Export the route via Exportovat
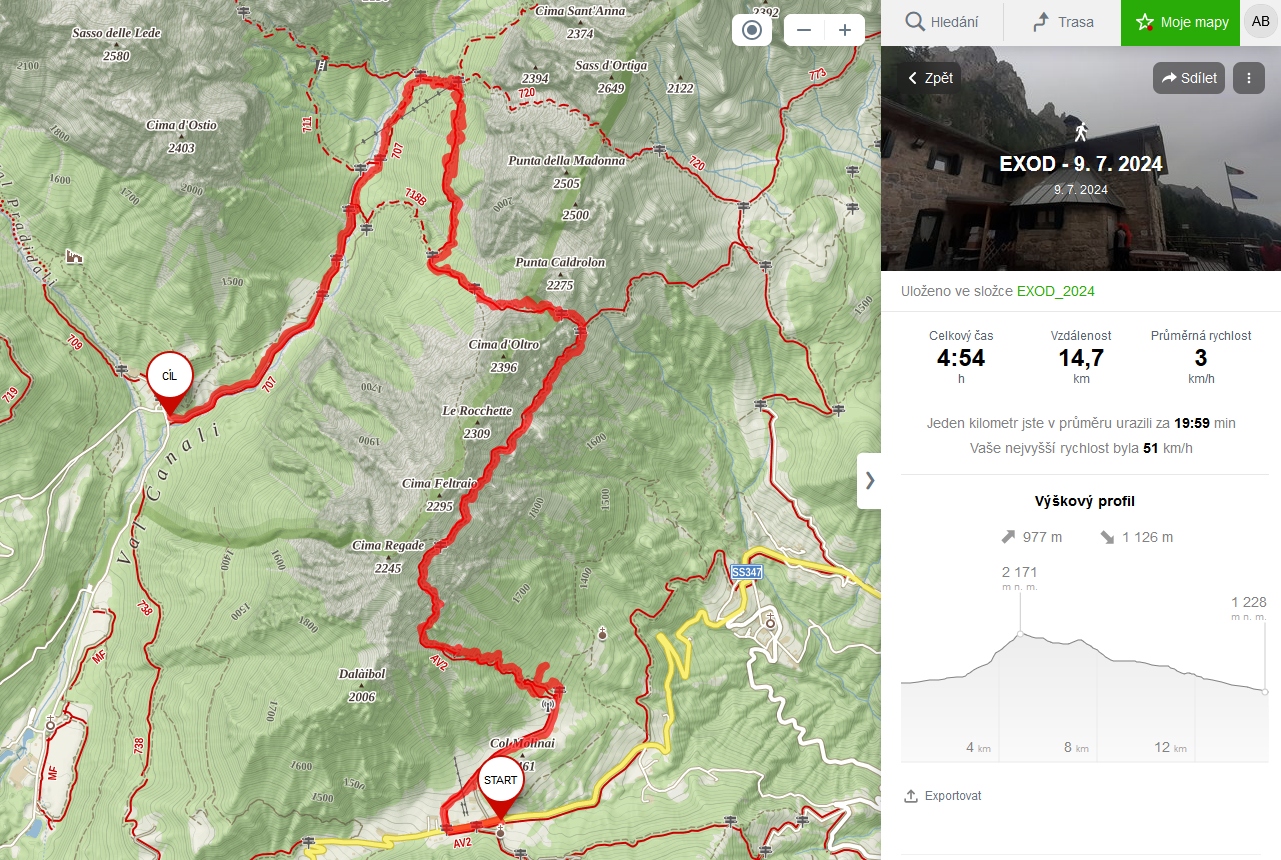Viewport: 1281px width, 860px height. click(942, 796)
